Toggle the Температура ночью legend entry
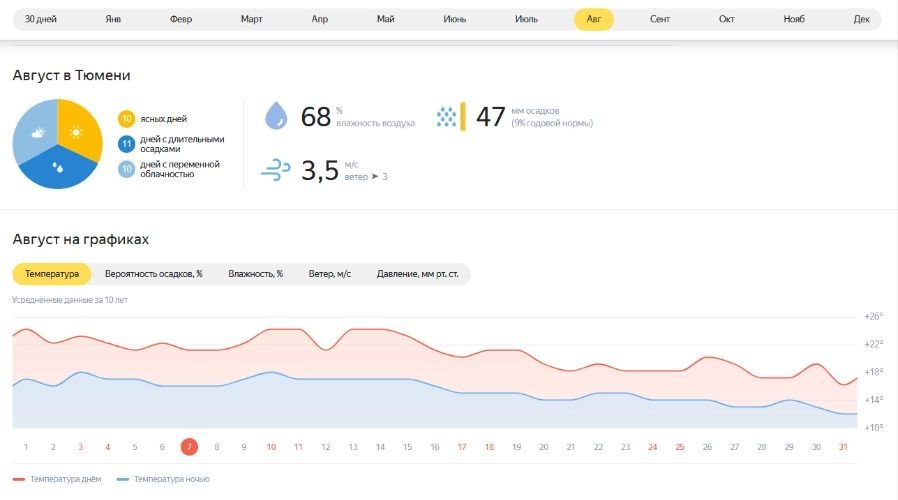Image resolution: width=898 pixels, height=500 pixels. pos(163,479)
